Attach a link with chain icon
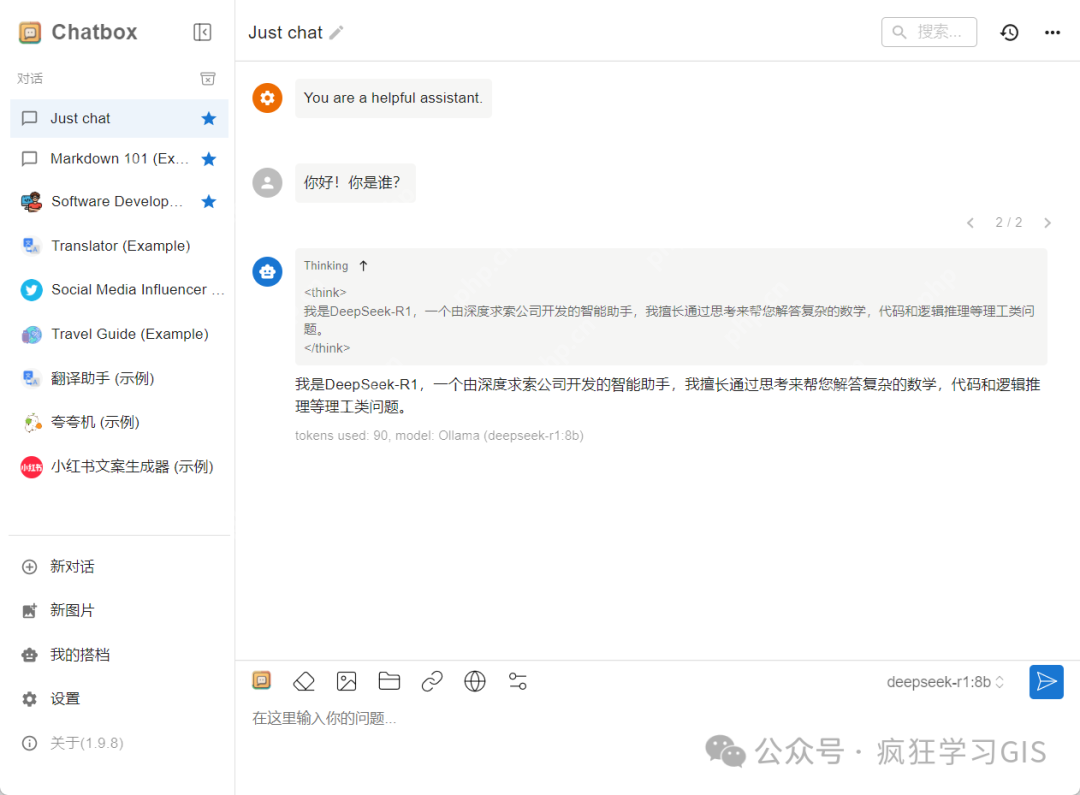 (x=432, y=681)
